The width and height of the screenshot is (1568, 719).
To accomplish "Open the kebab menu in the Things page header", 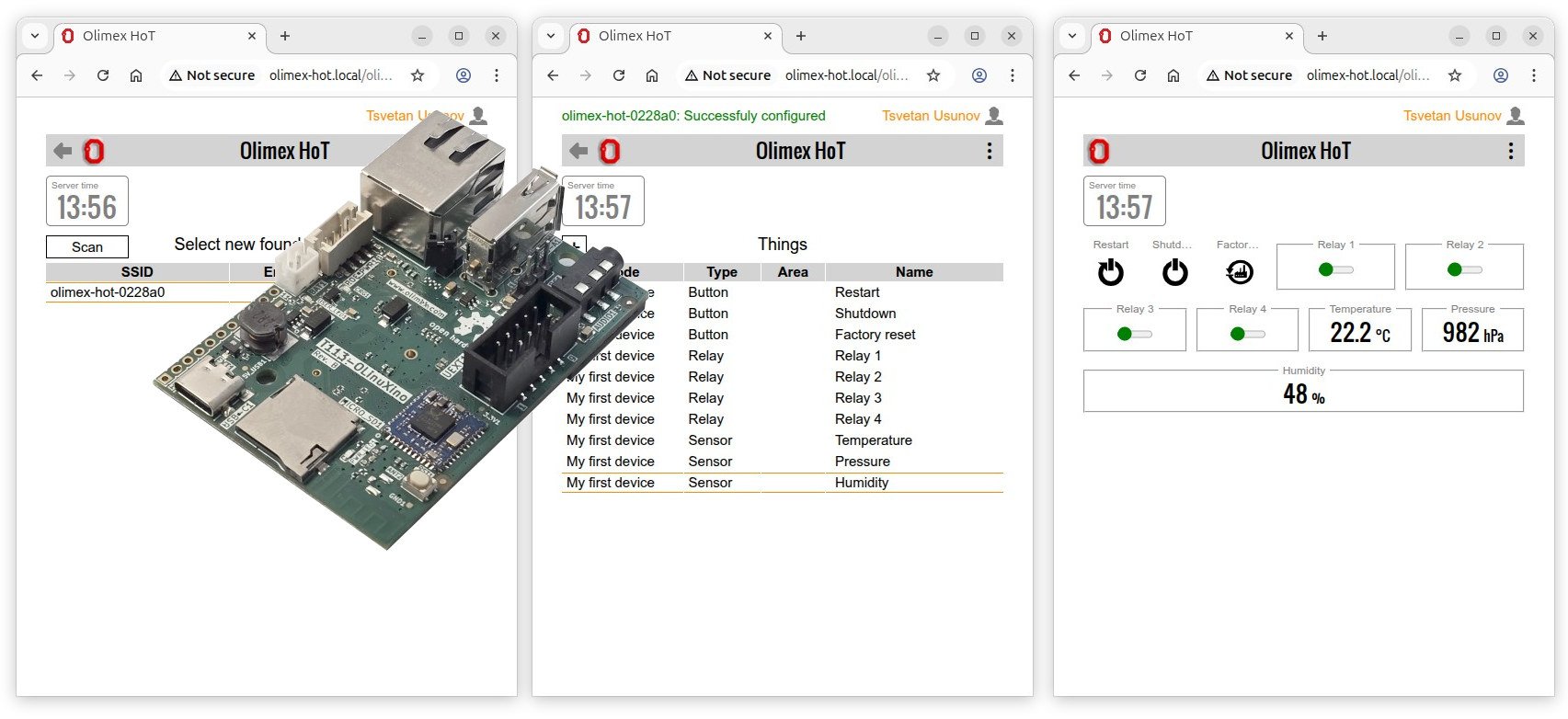I will pos(989,151).
